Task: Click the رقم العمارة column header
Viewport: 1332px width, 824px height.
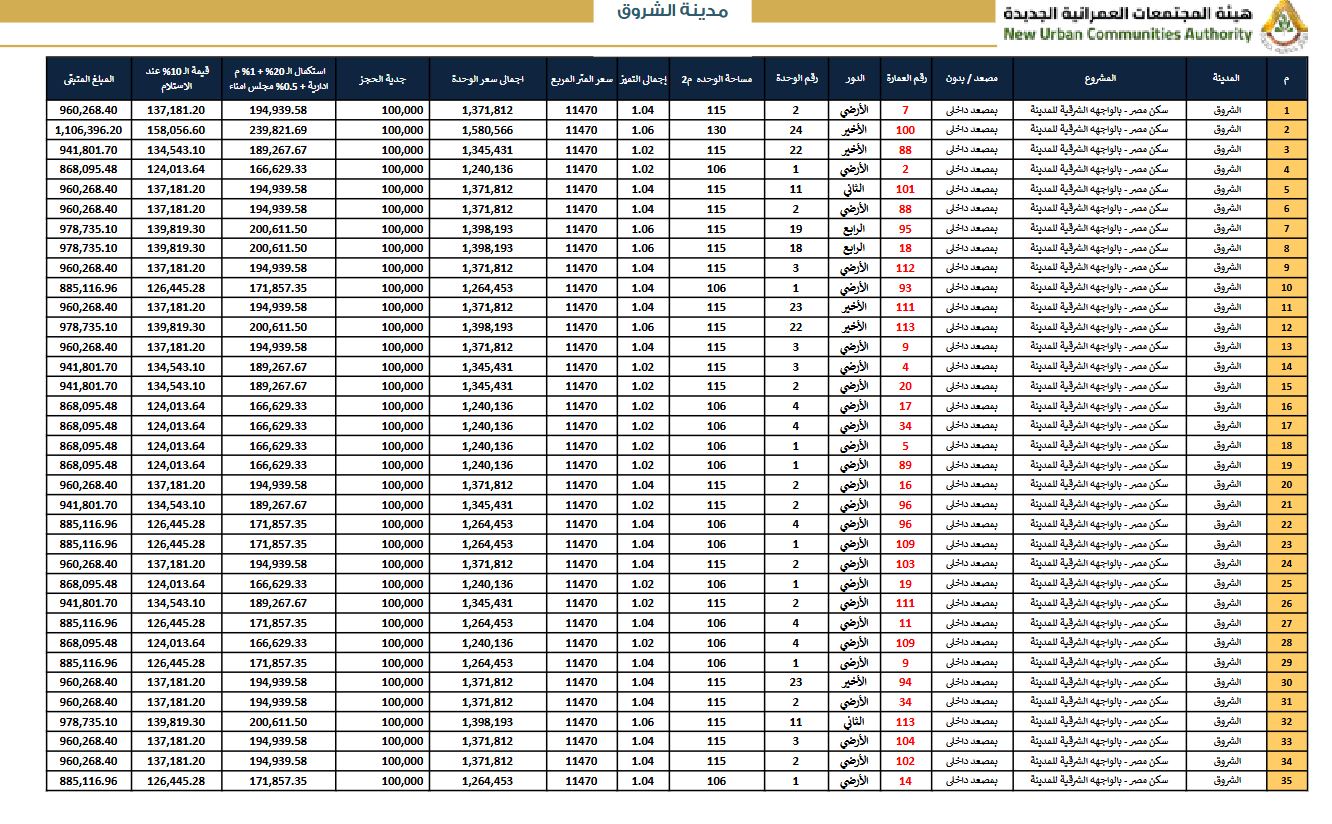Action: (906, 78)
